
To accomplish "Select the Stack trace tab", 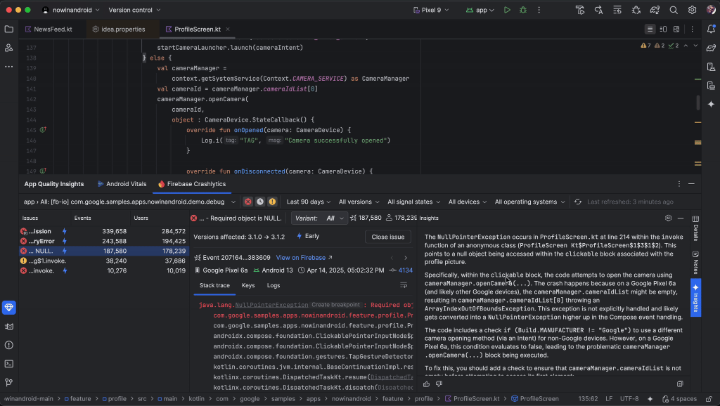I will pos(214,285).
